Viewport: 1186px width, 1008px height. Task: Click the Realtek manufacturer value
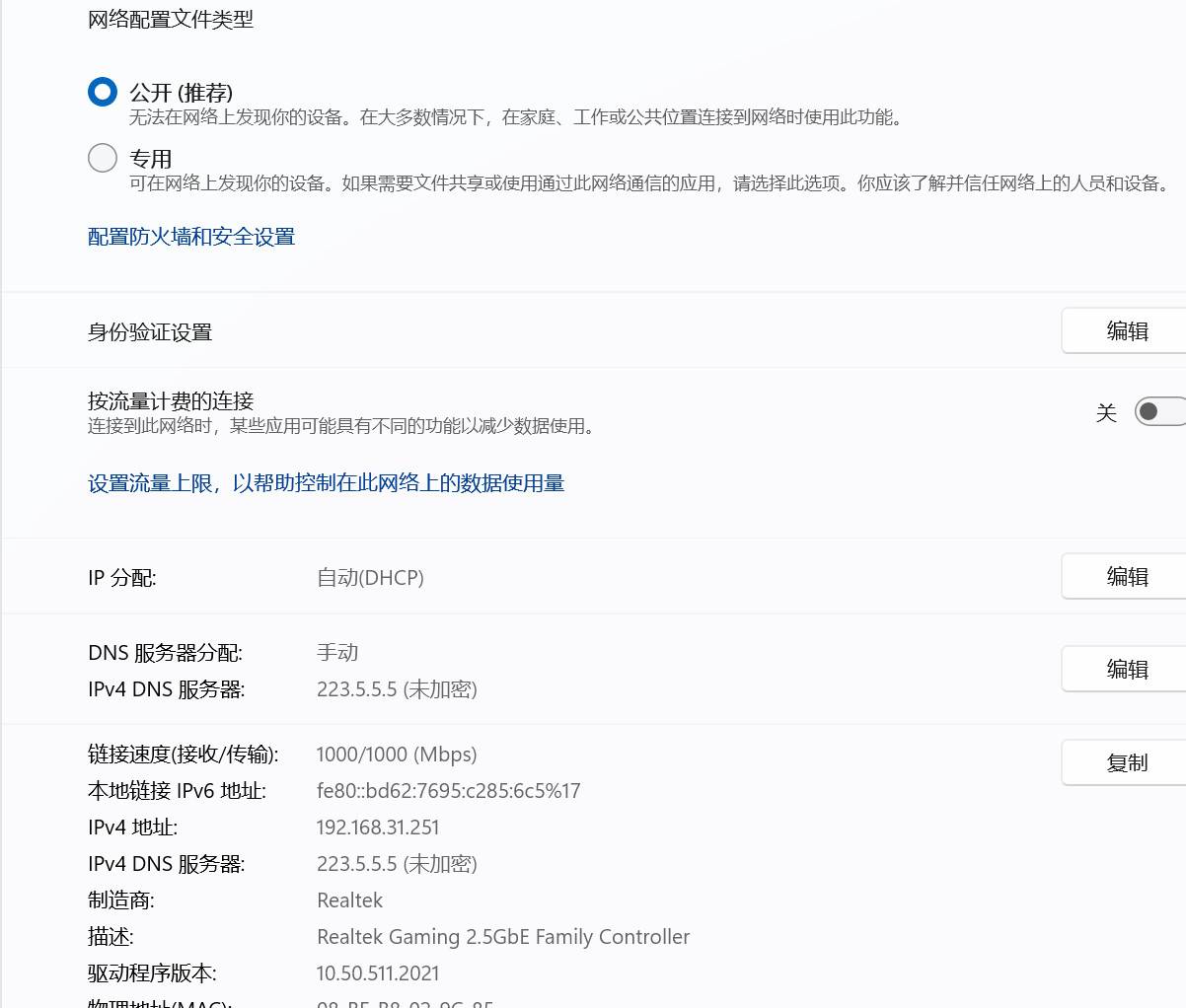[x=349, y=900]
